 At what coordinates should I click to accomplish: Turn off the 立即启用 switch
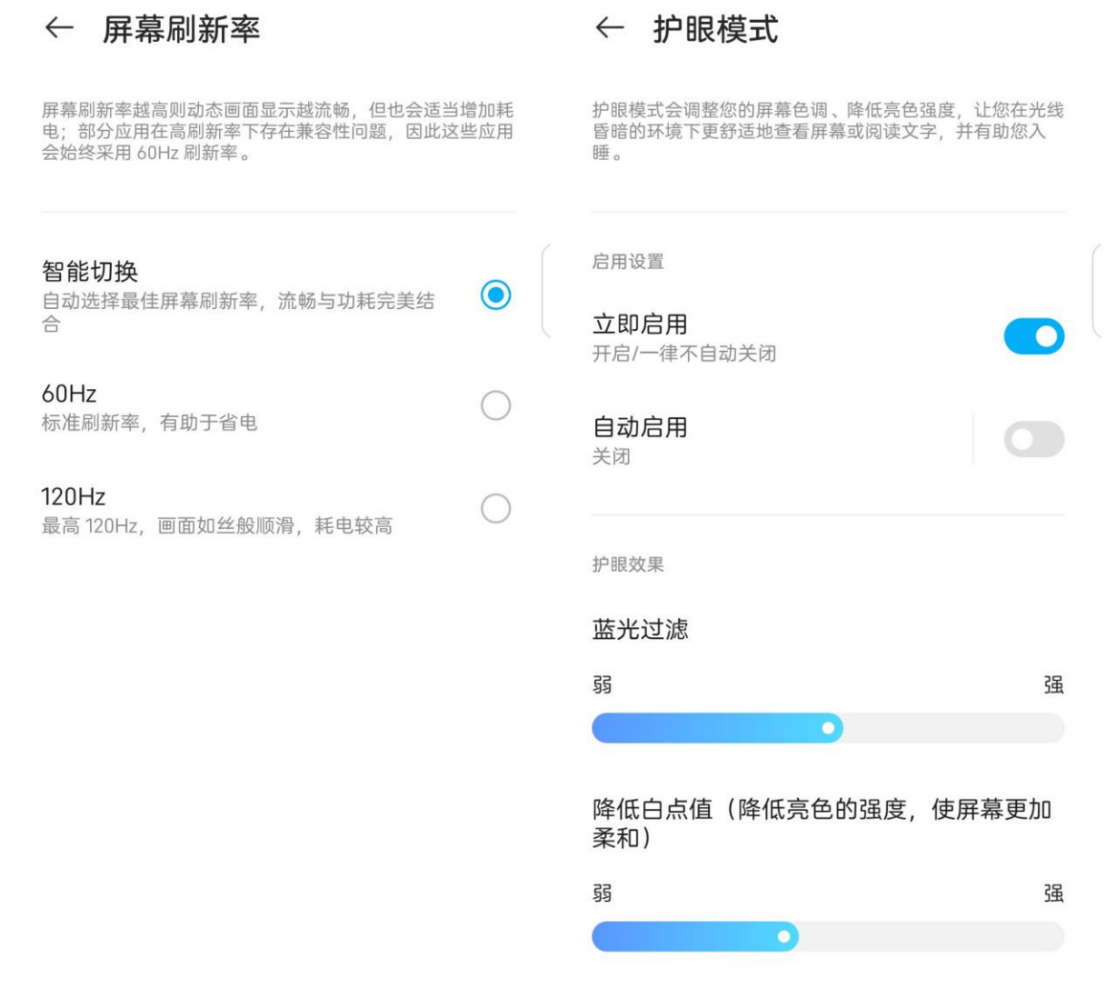tap(1034, 336)
